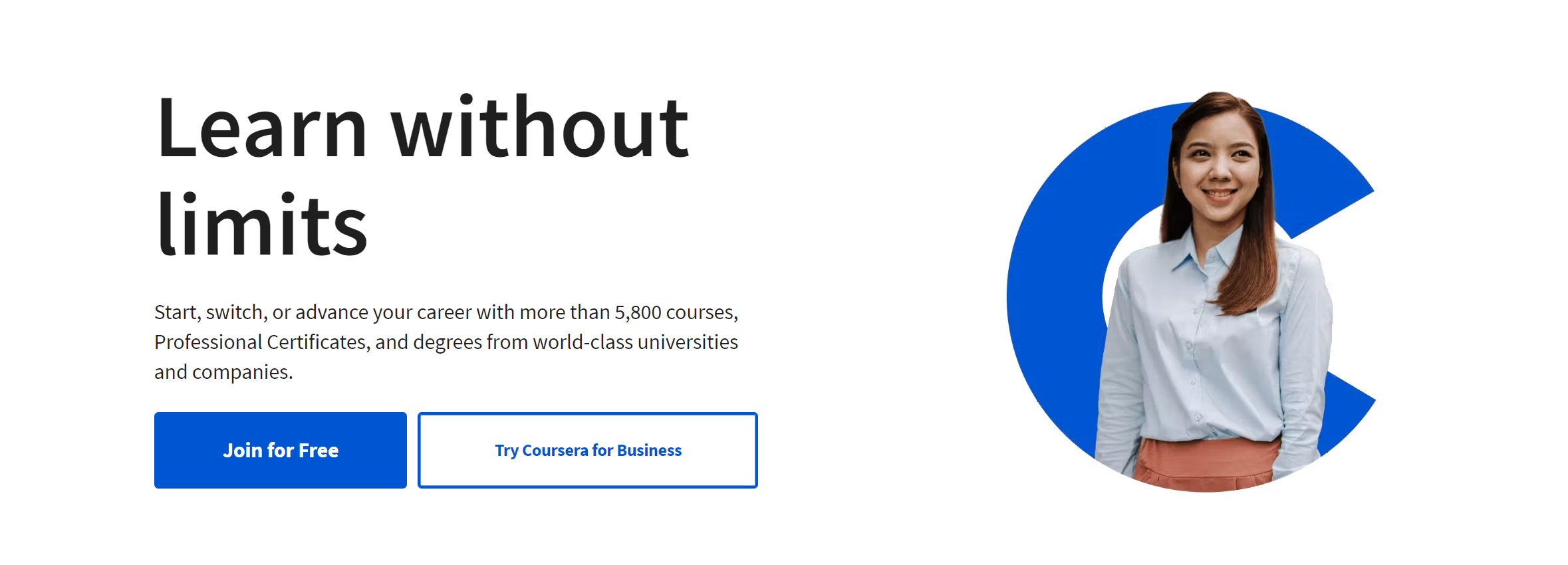Screen dimensions: 1568x565
Task: Click the "world-class universities" text
Action: [635, 342]
